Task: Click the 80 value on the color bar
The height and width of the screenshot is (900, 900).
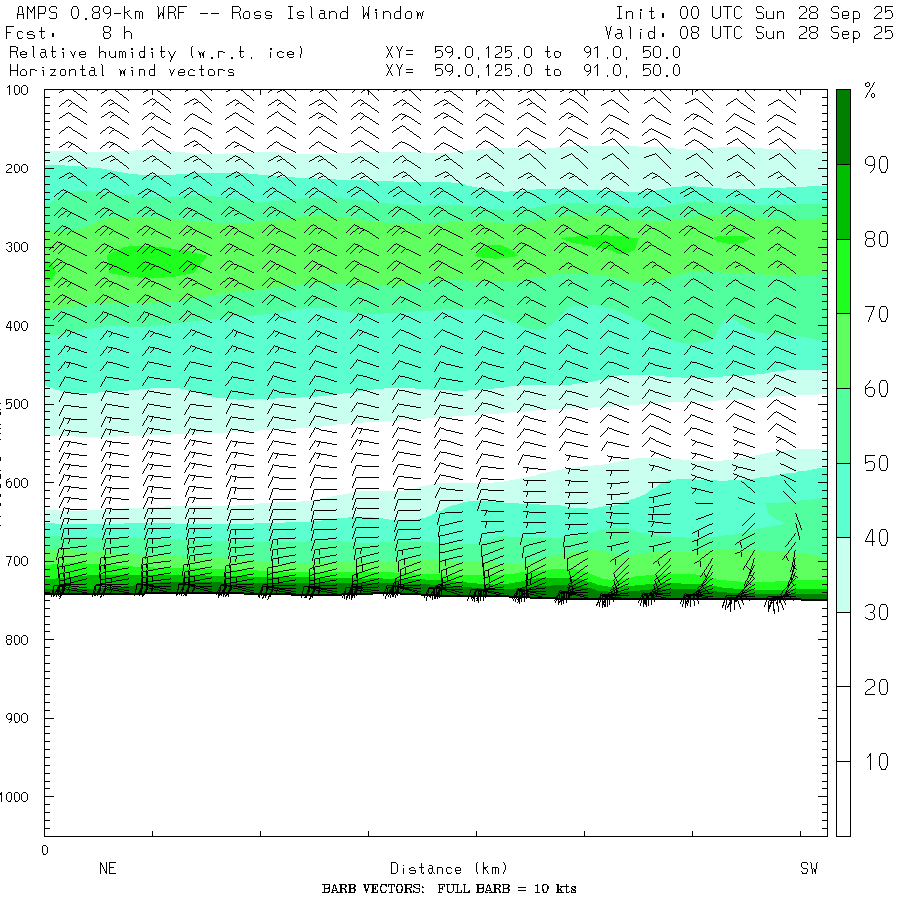Action: click(x=876, y=240)
